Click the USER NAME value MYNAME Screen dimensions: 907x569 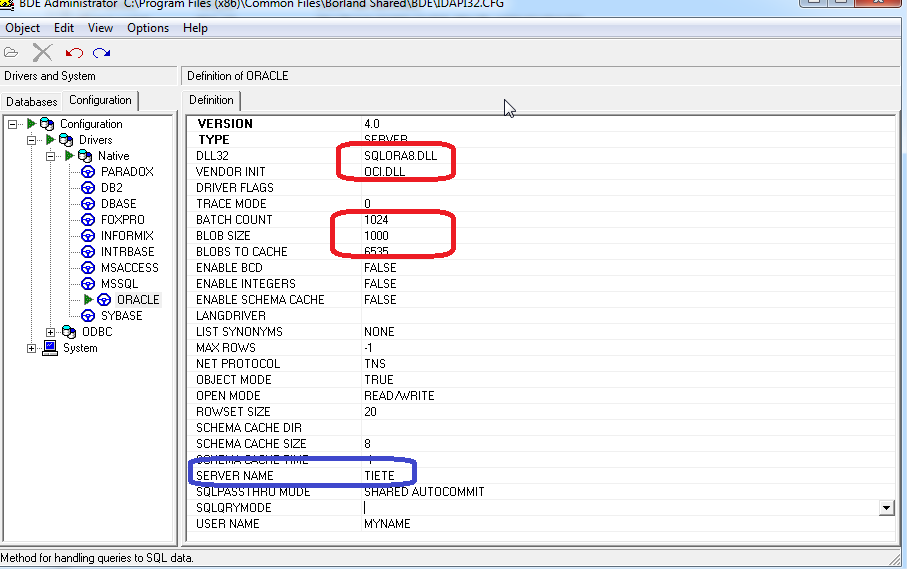point(387,524)
